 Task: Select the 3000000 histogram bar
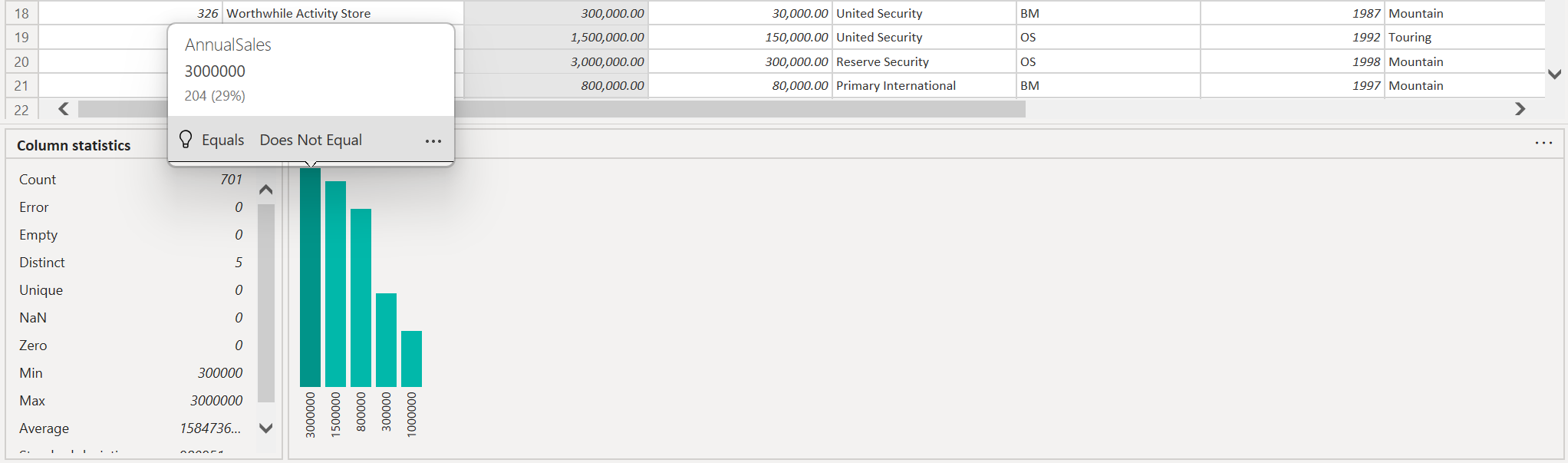coord(310,278)
